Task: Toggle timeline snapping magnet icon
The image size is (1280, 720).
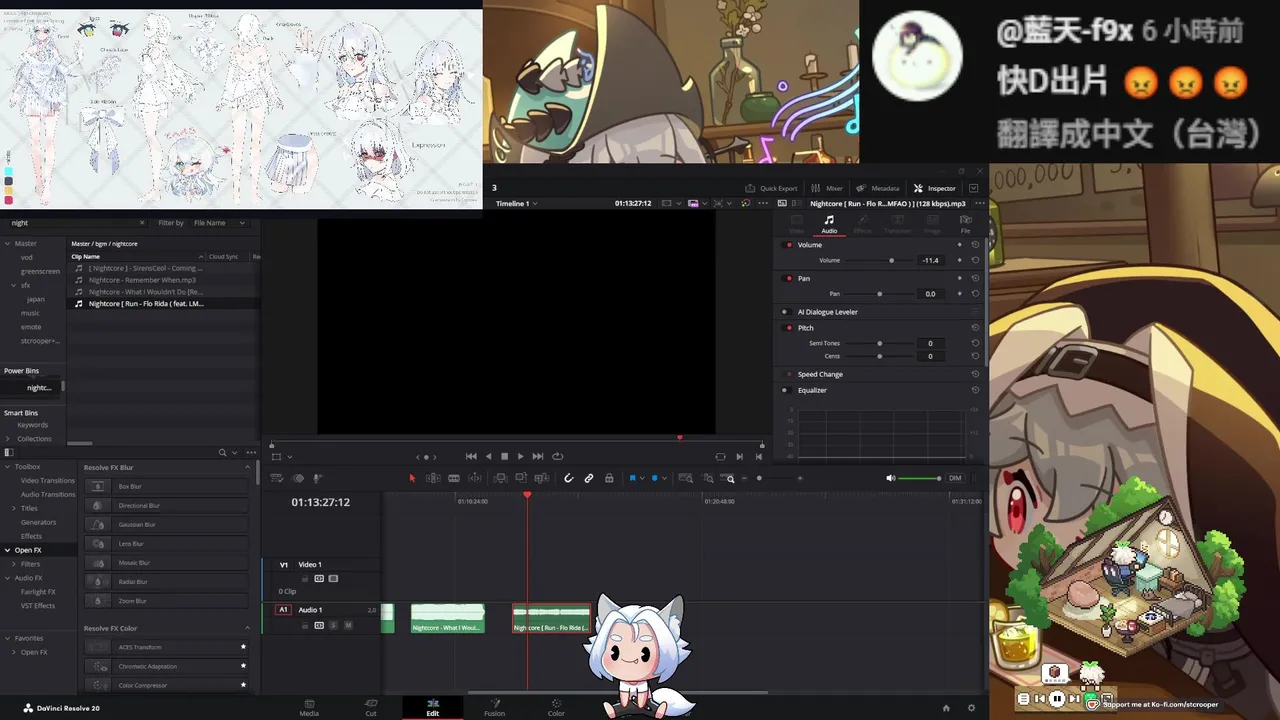Action: click(568, 478)
